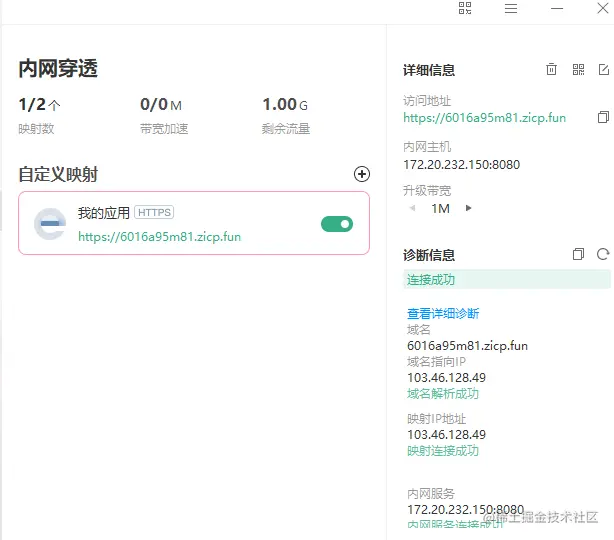
Task: Close the application window
Action: click(x=603, y=8)
